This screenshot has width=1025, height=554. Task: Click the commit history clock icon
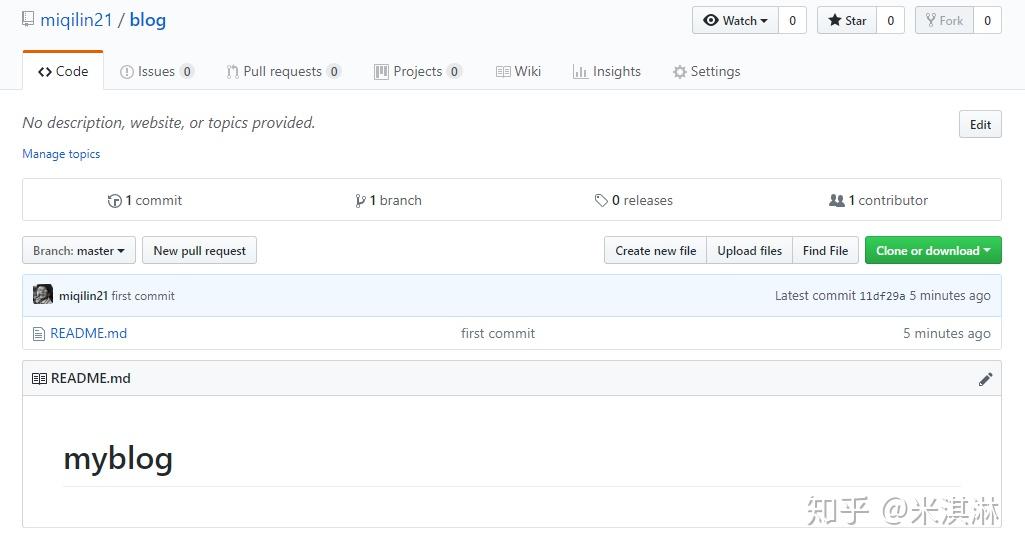pyautogui.click(x=115, y=201)
